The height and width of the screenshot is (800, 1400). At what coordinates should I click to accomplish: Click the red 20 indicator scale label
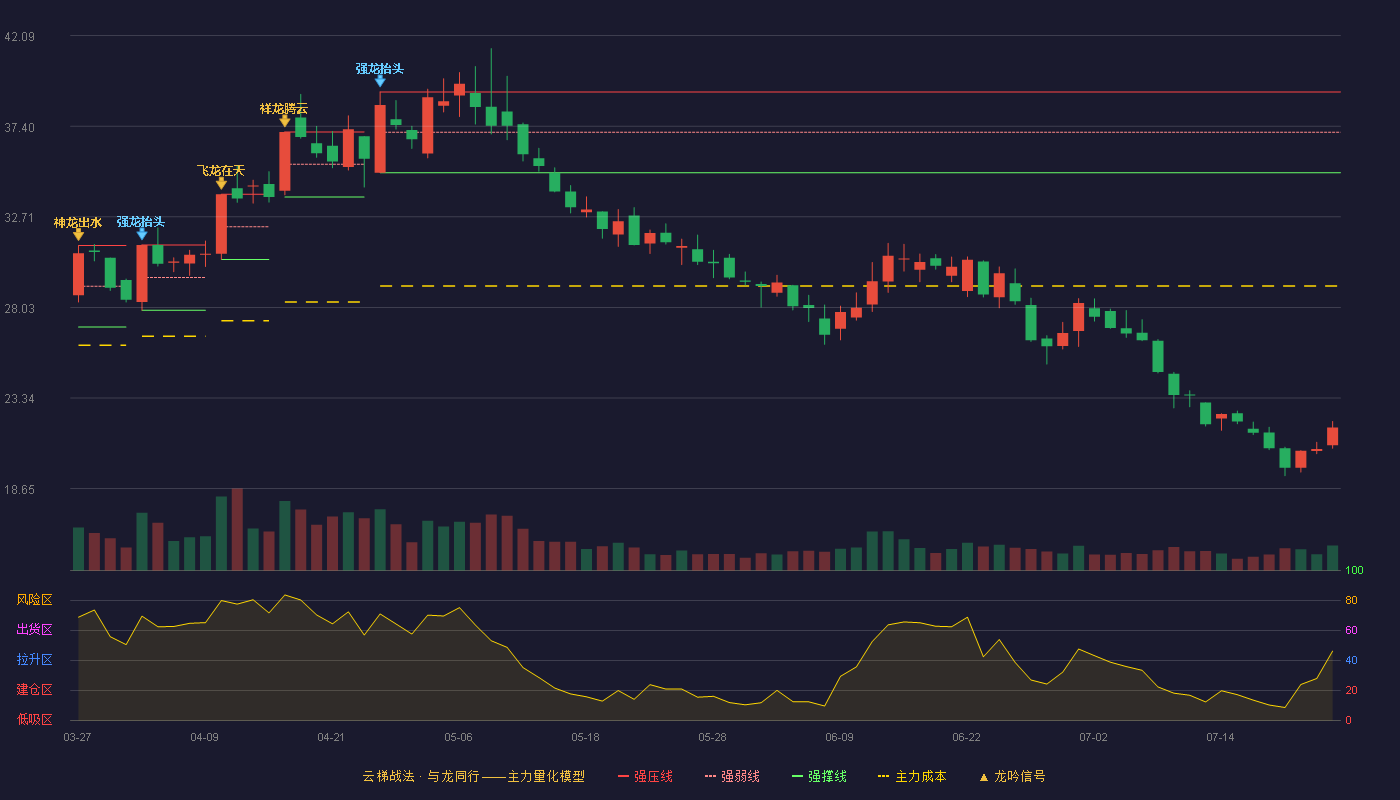[1351, 690]
